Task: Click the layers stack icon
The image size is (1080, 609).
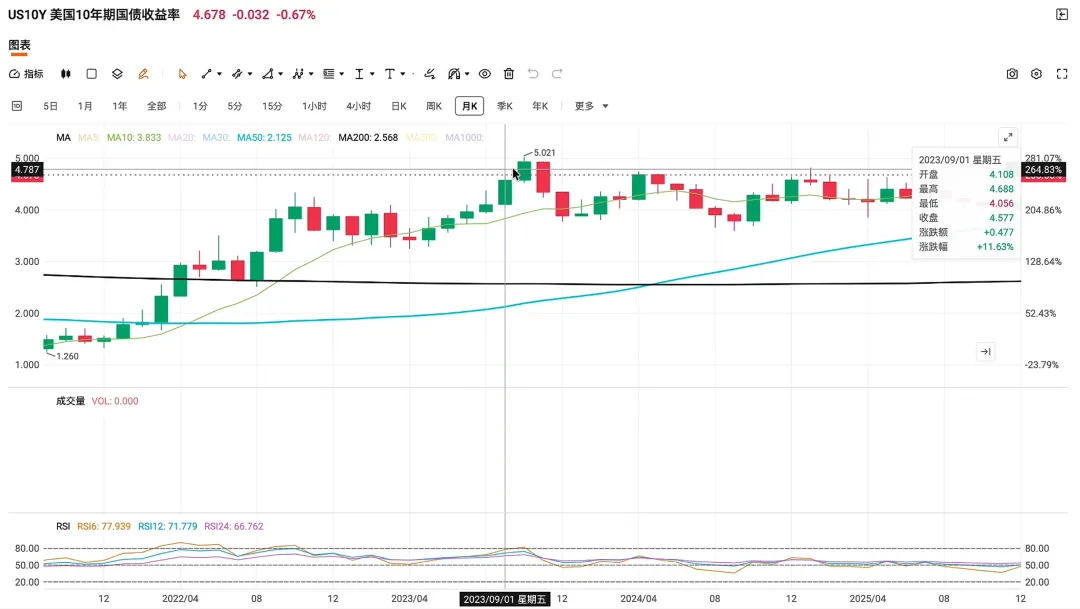Action: point(117,74)
